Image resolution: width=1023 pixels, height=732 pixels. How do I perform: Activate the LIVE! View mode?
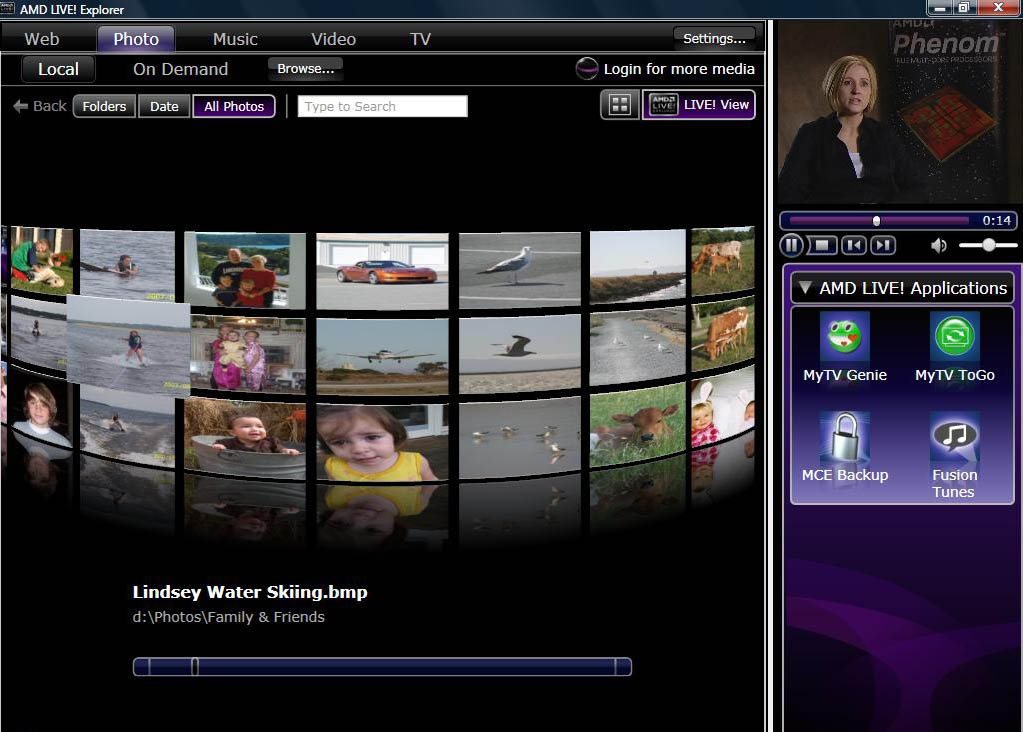coord(699,104)
